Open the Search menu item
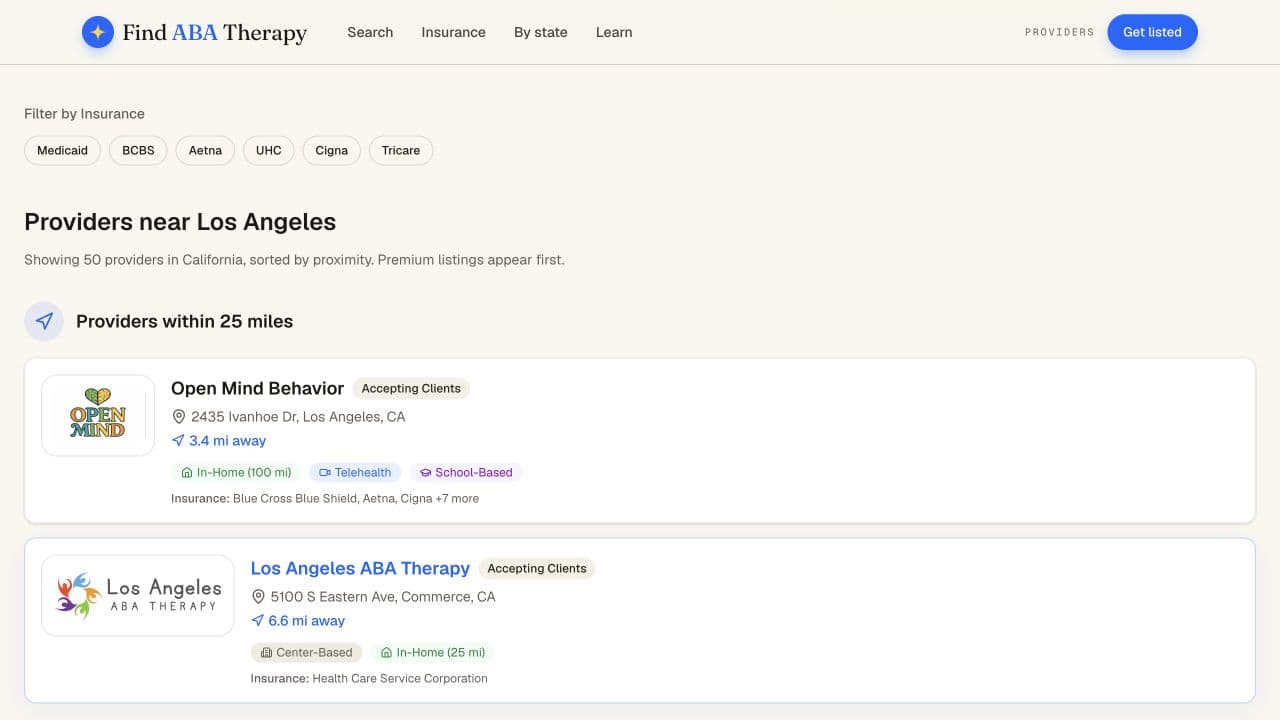This screenshot has height=720, width=1280. [x=370, y=32]
